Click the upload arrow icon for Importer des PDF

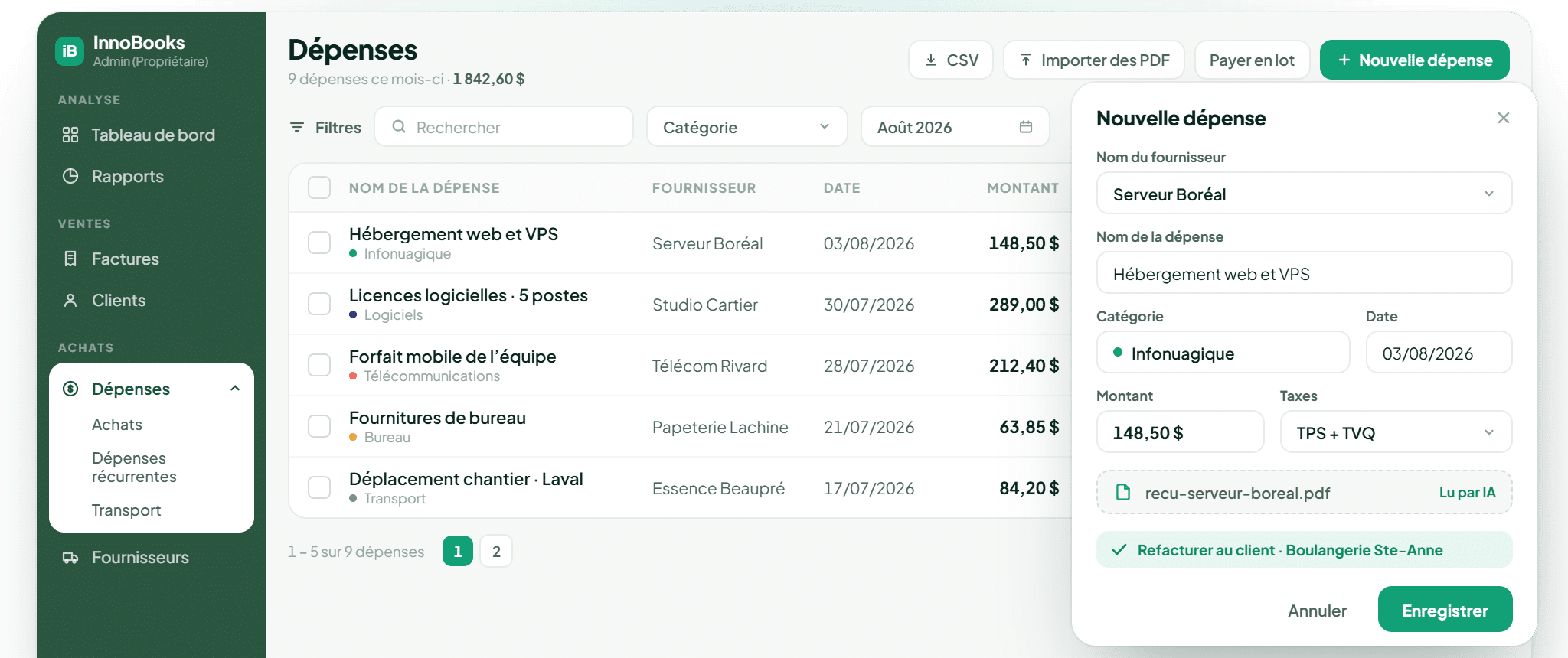click(1026, 60)
